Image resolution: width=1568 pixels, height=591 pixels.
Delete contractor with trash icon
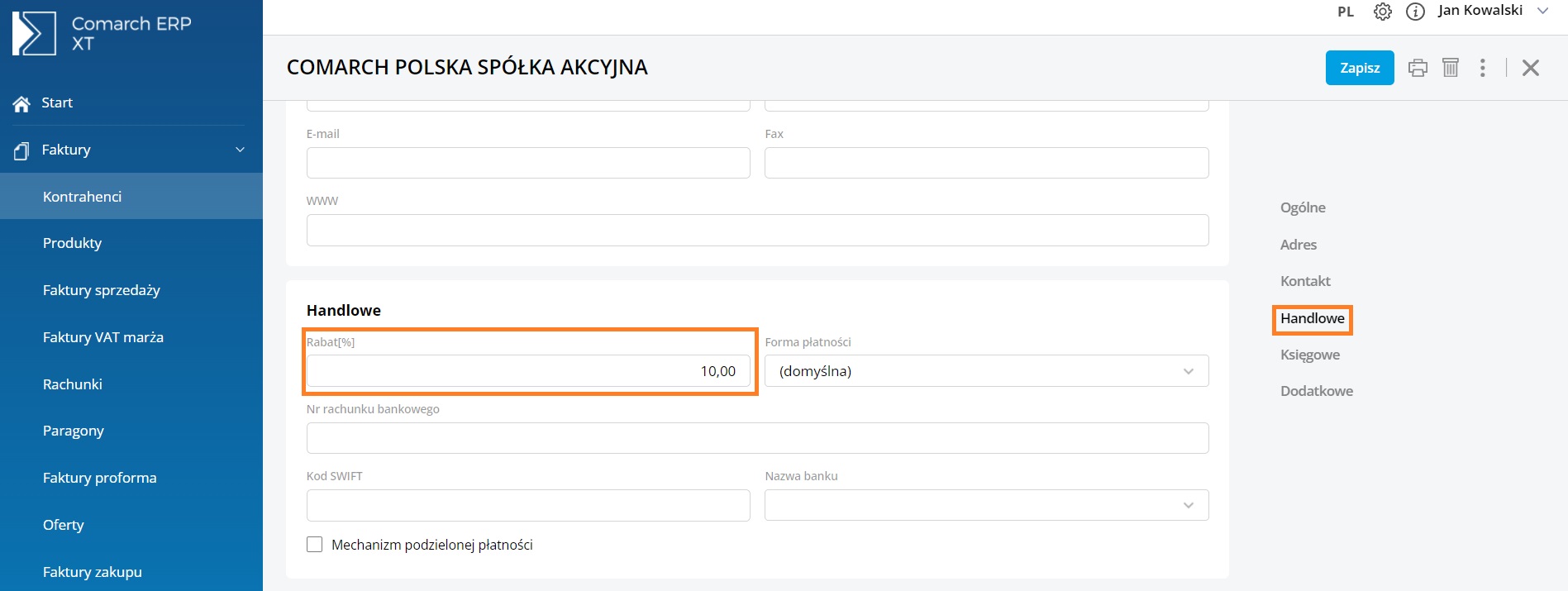[1451, 68]
